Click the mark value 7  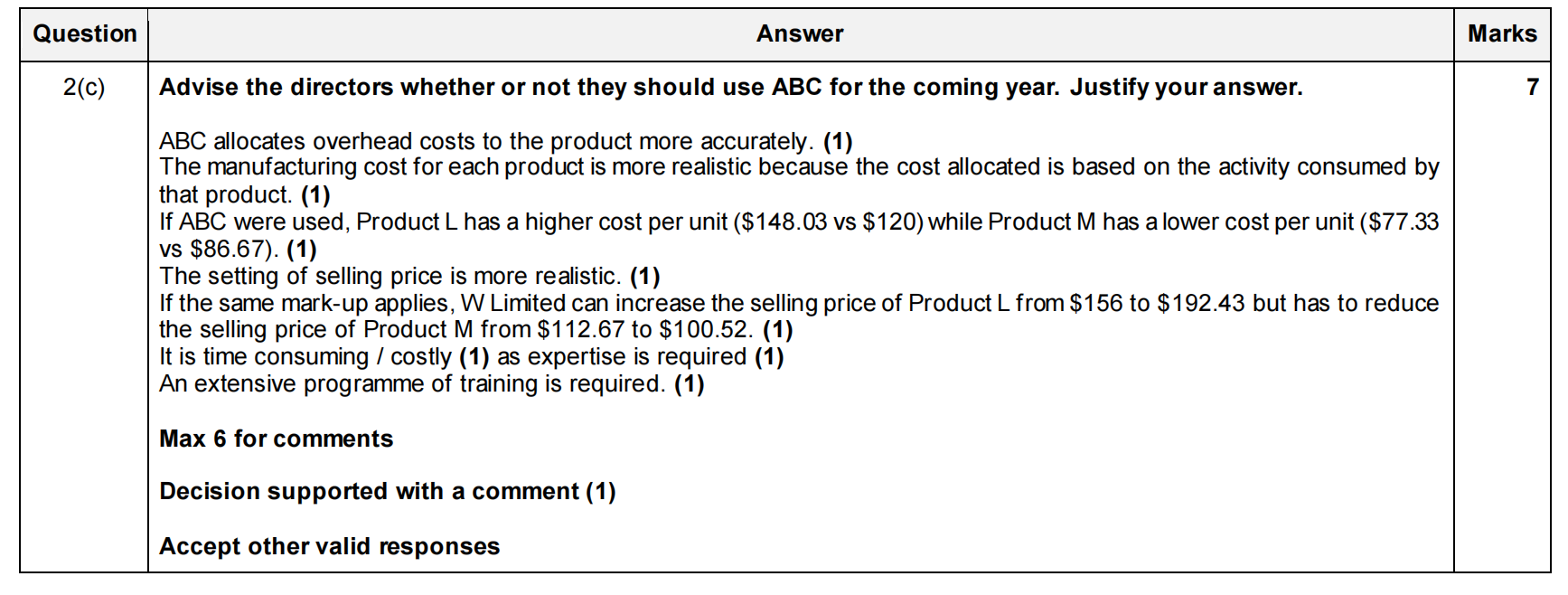click(x=1532, y=88)
